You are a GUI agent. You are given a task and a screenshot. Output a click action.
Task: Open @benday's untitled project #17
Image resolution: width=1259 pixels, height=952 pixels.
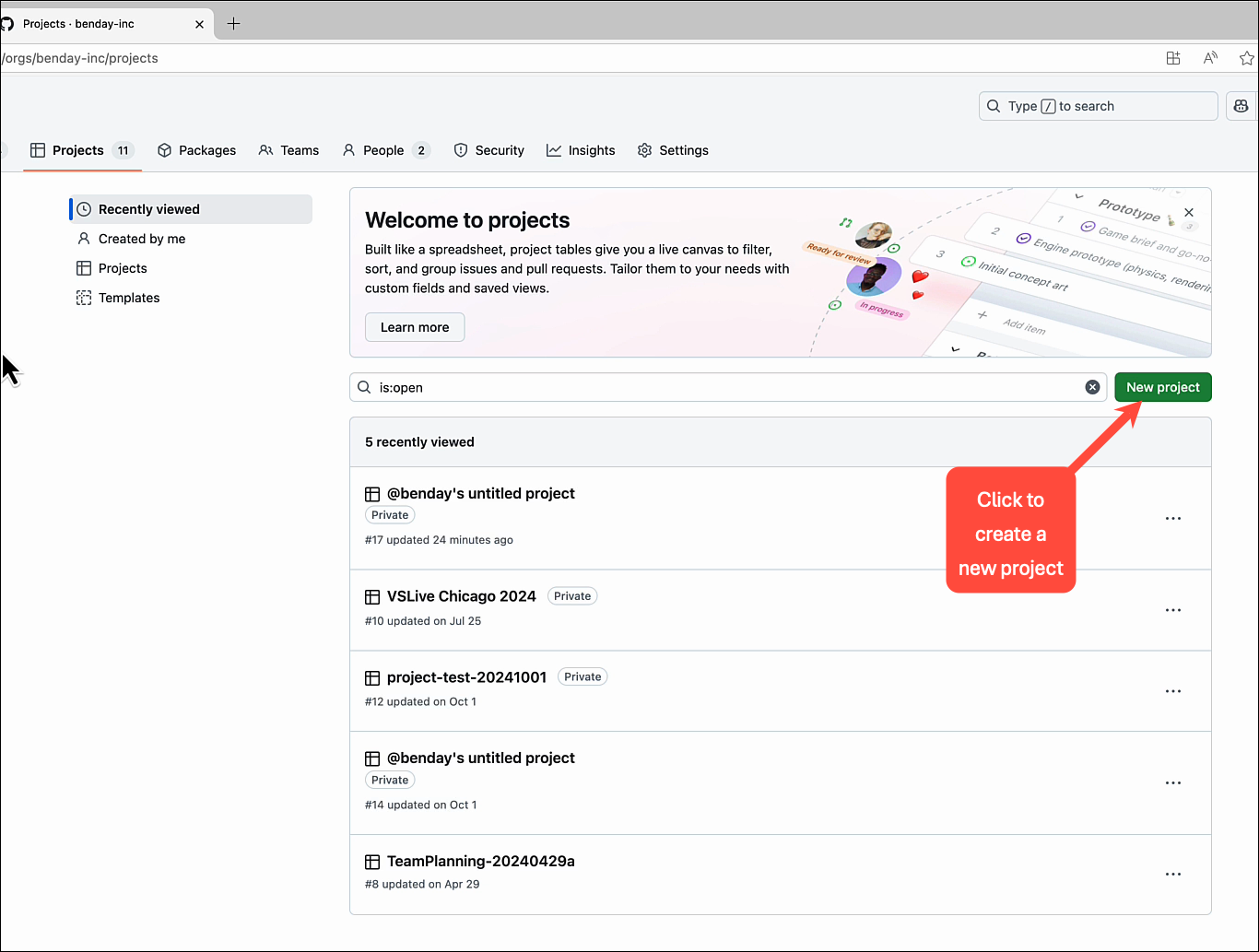[481, 493]
